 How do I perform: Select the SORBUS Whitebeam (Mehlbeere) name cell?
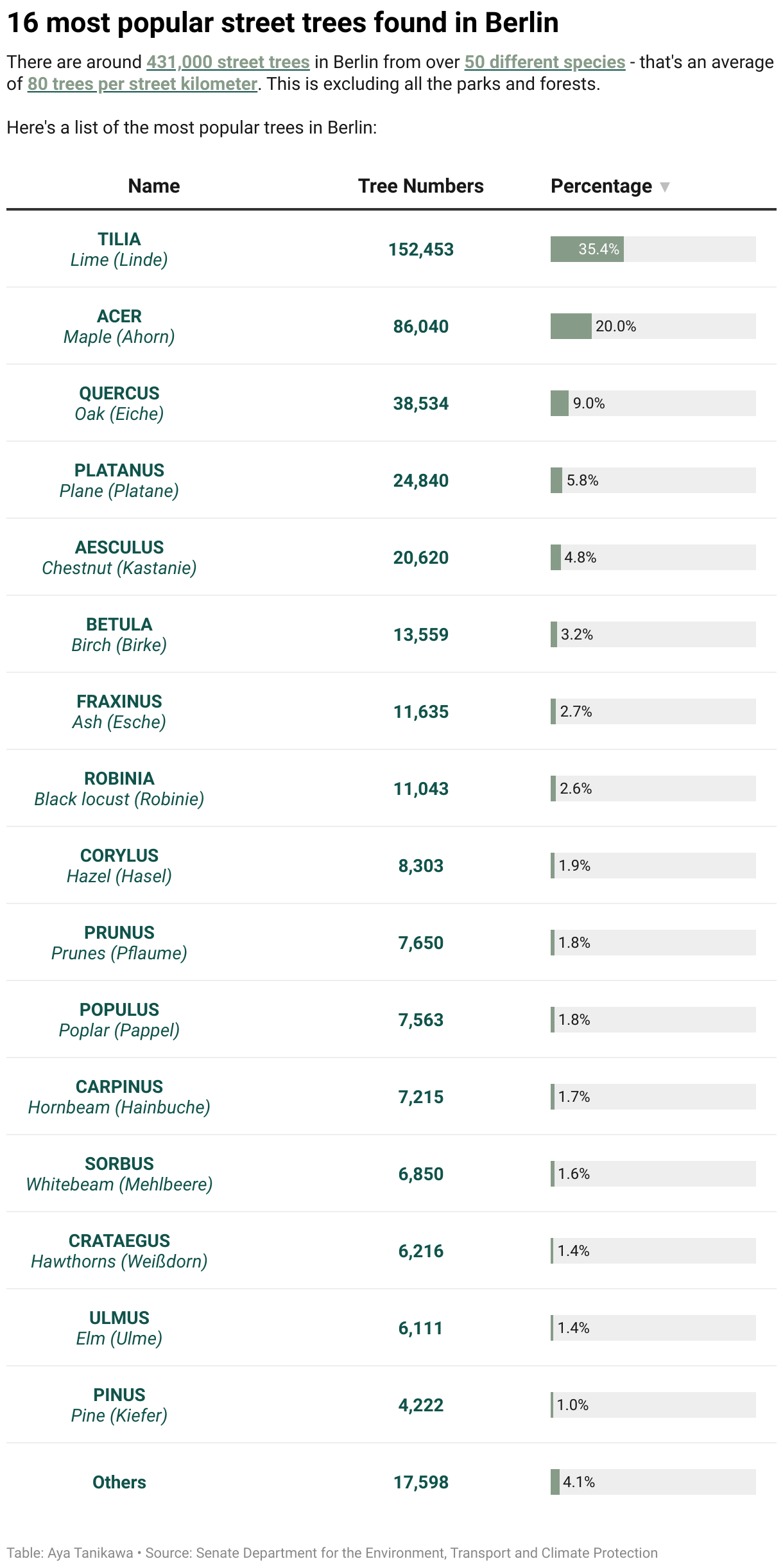(x=119, y=1174)
